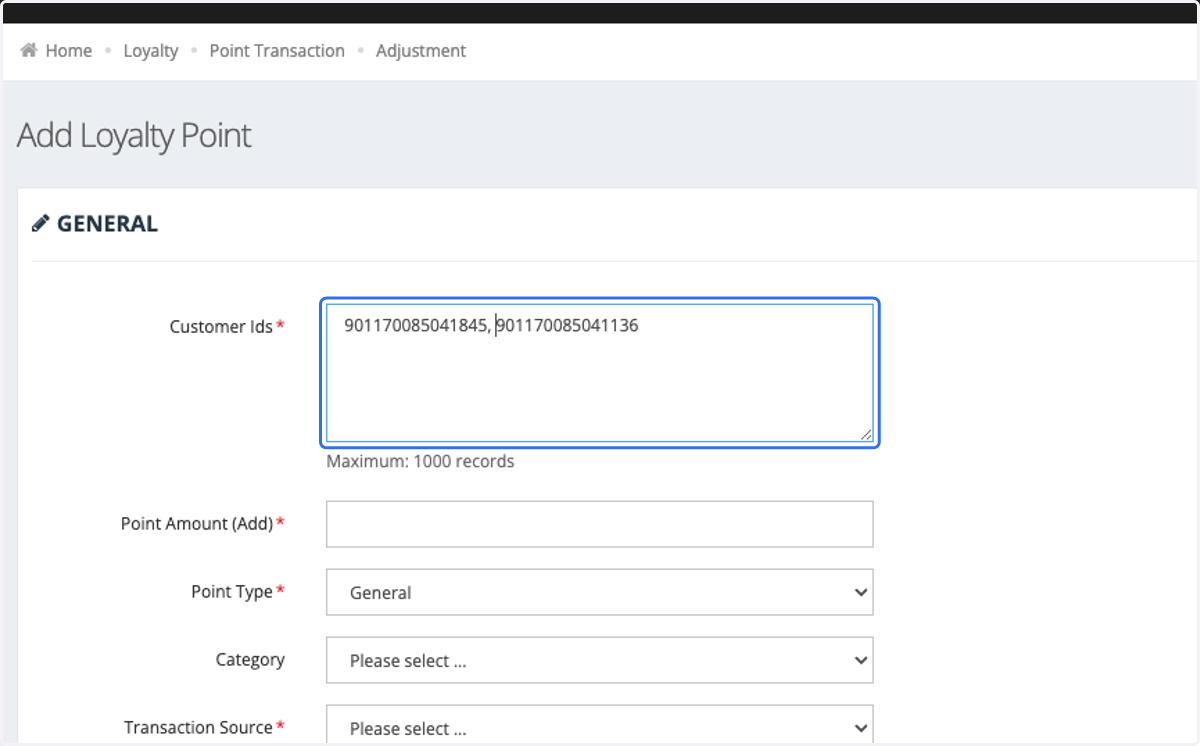This screenshot has width=1200, height=746.
Task: Click the 'Maximum: 1000 records' hint text
Action: click(x=420, y=462)
